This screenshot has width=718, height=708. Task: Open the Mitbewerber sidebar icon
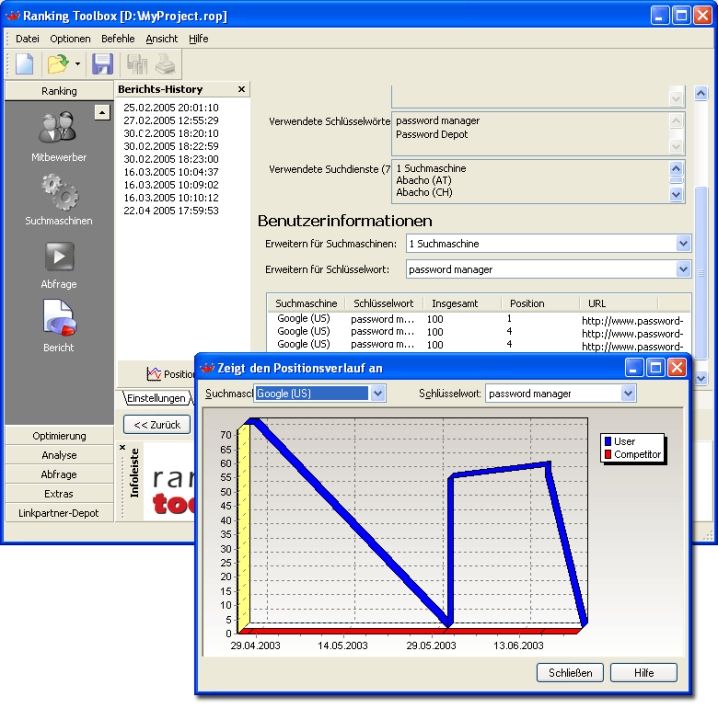click(58, 130)
